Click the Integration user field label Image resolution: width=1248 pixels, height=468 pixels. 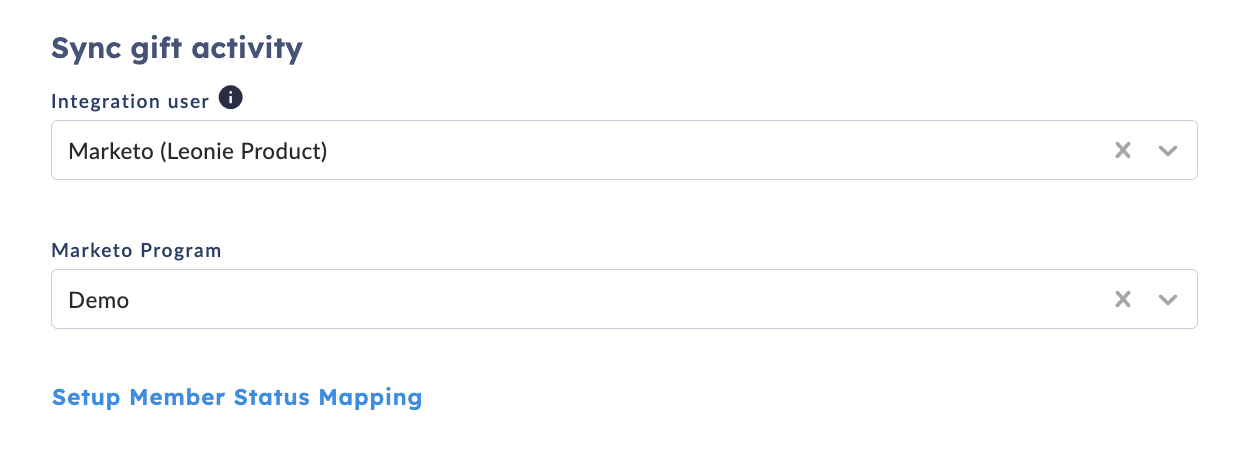(130, 101)
